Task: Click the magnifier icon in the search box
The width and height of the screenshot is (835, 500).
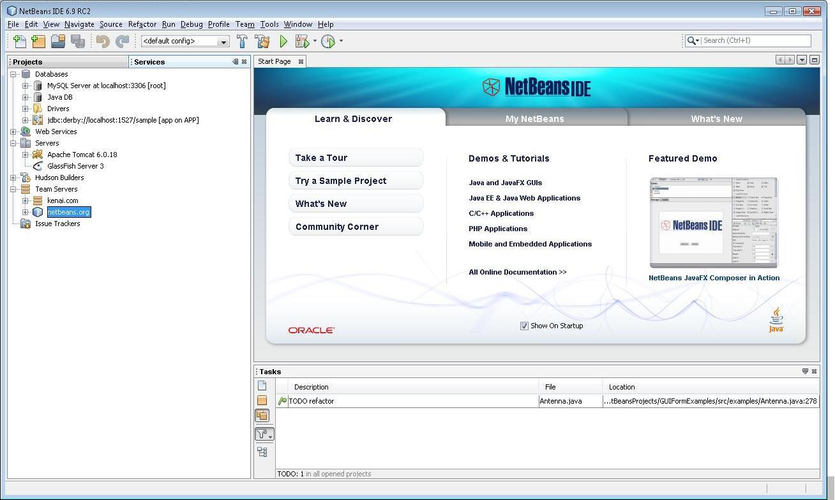Action: (x=691, y=40)
